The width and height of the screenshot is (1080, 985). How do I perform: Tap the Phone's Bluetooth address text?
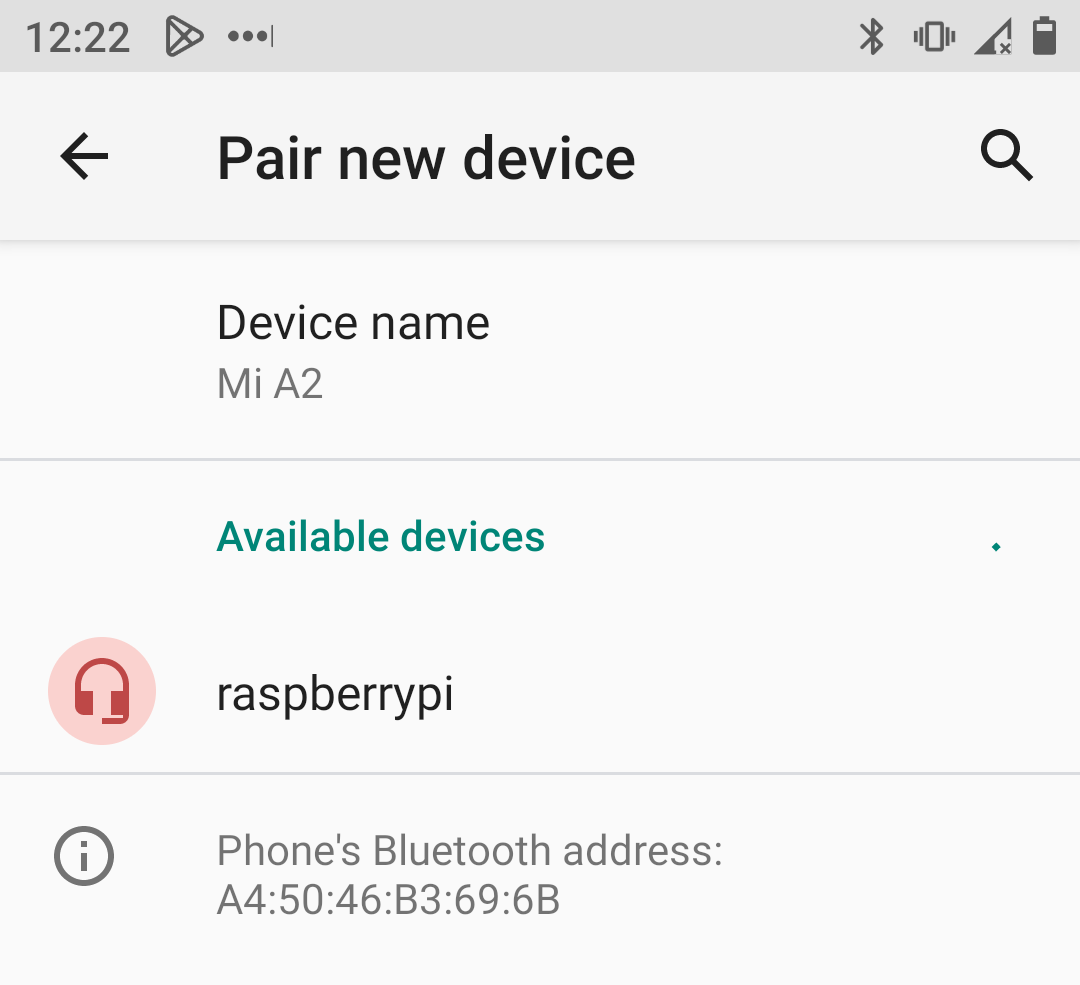pos(470,851)
